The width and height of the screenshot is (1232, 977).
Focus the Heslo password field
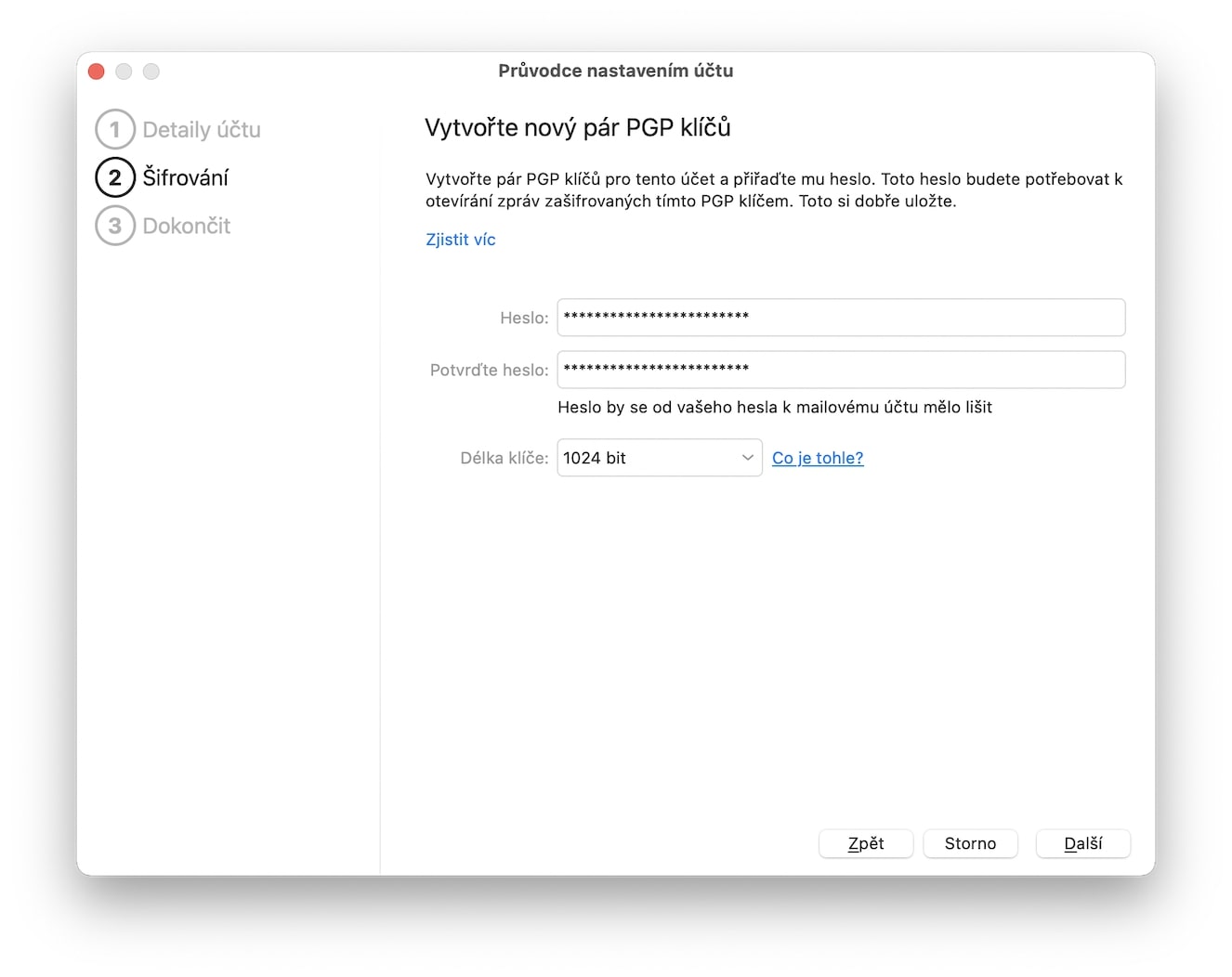[841, 318]
